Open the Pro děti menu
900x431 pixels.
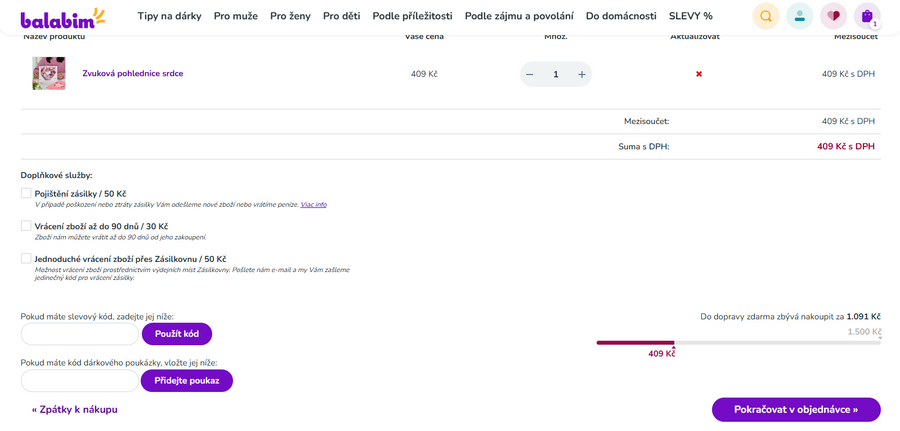coord(341,16)
